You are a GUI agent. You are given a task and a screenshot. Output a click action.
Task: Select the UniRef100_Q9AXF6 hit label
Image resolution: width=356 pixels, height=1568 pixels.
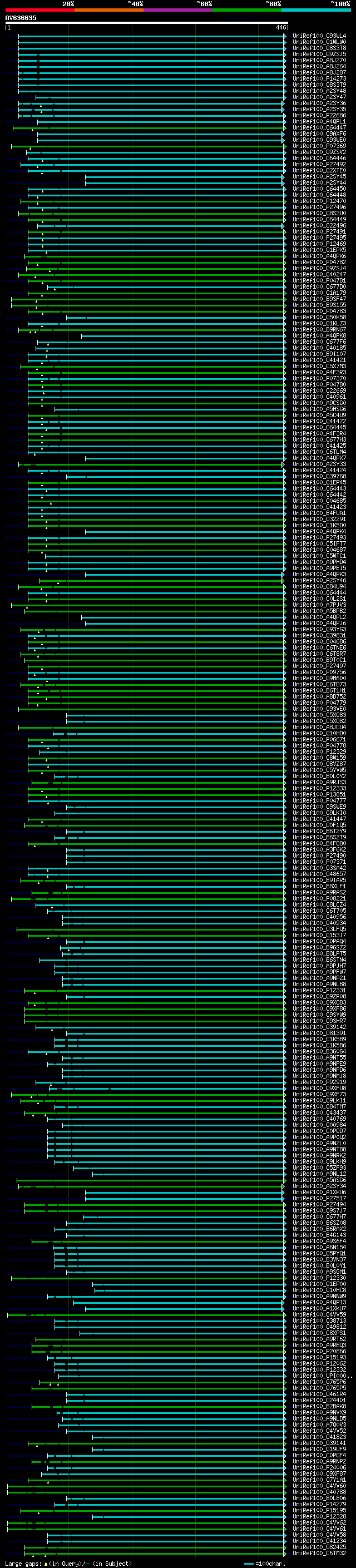click(x=319, y=134)
